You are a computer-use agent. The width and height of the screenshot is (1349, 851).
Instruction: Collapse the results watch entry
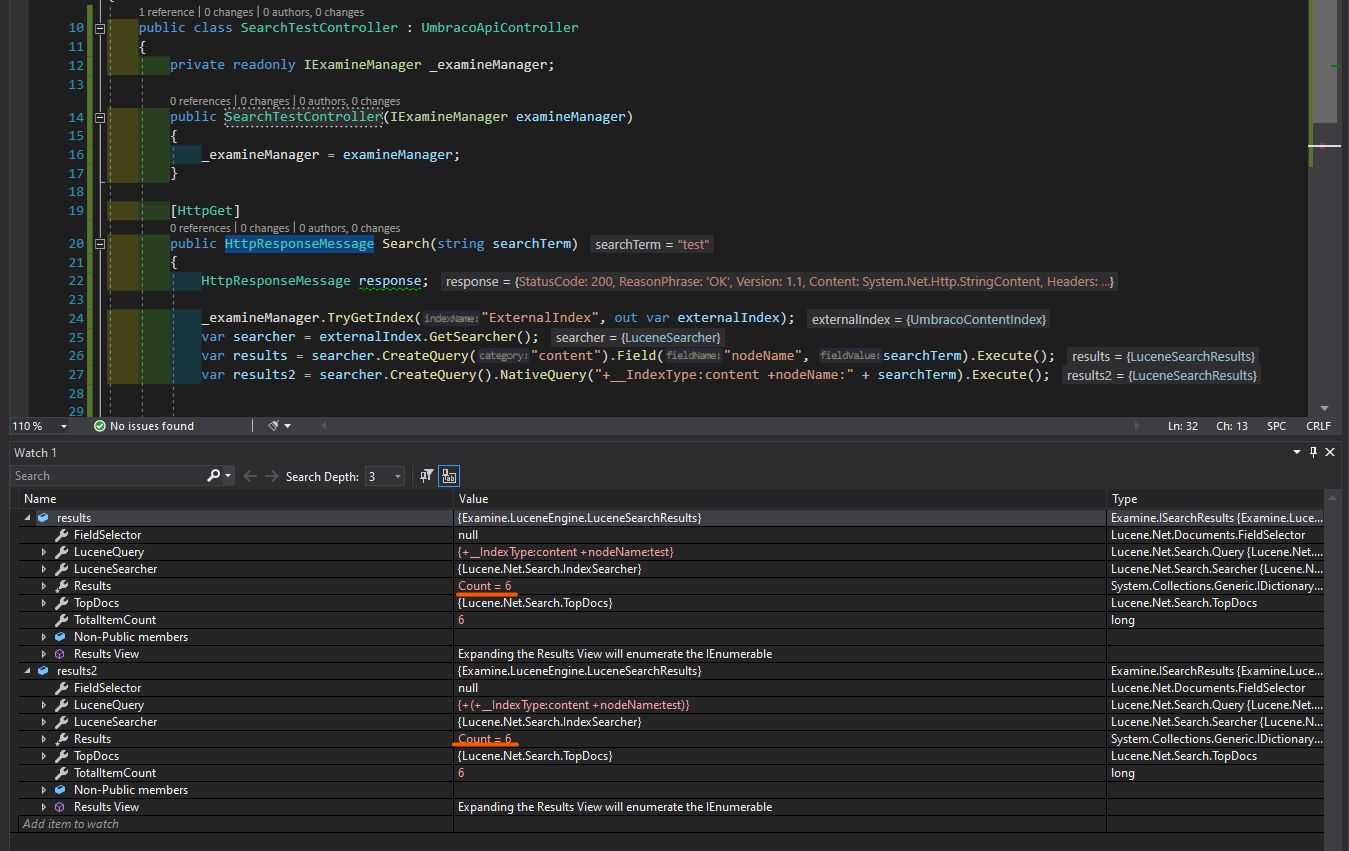click(27, 518)
